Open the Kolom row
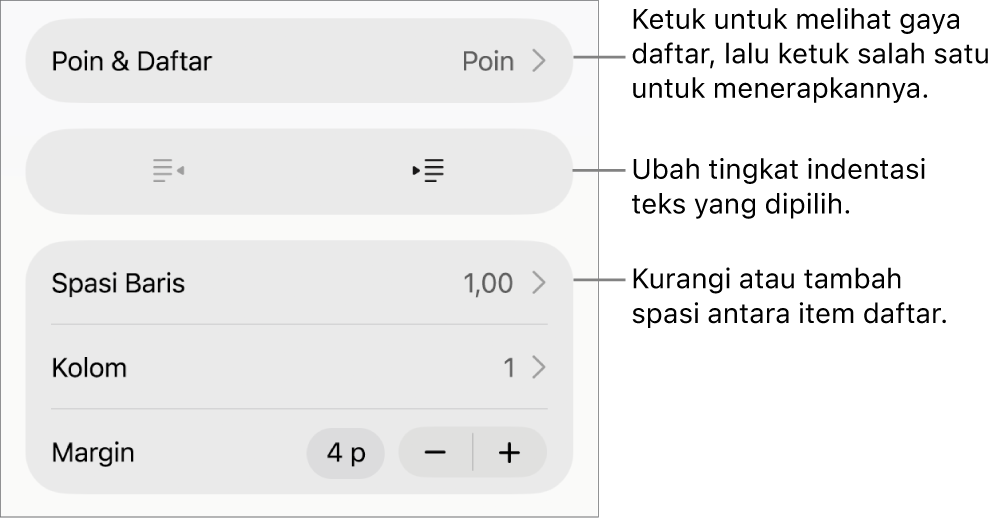 (299, 367)
